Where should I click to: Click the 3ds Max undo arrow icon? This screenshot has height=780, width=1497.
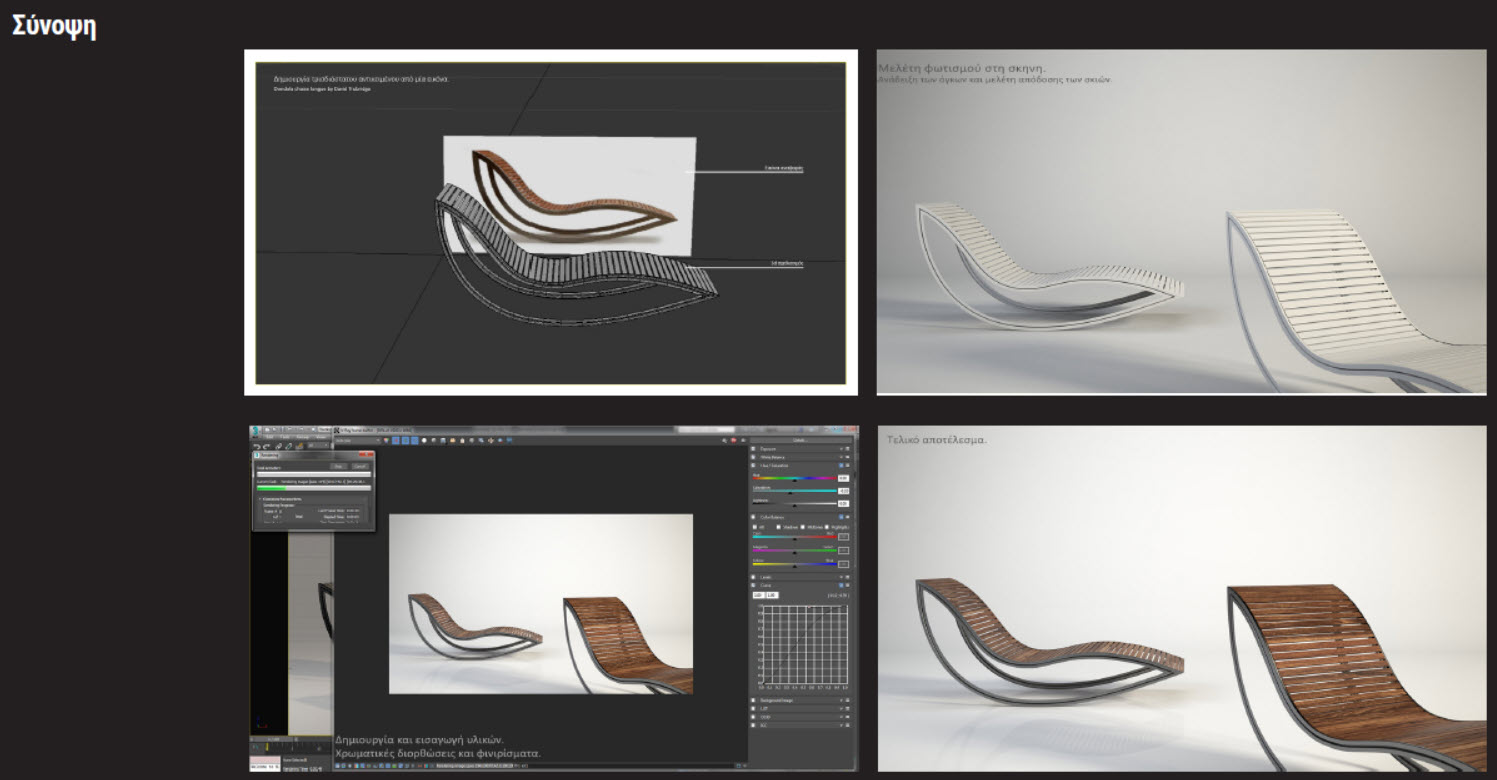[x=256, y=447]
